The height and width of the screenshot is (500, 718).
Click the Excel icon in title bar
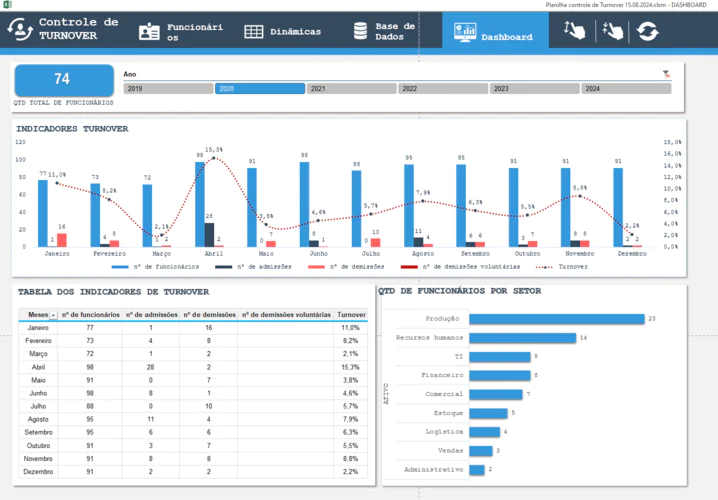tap(7, 5)
